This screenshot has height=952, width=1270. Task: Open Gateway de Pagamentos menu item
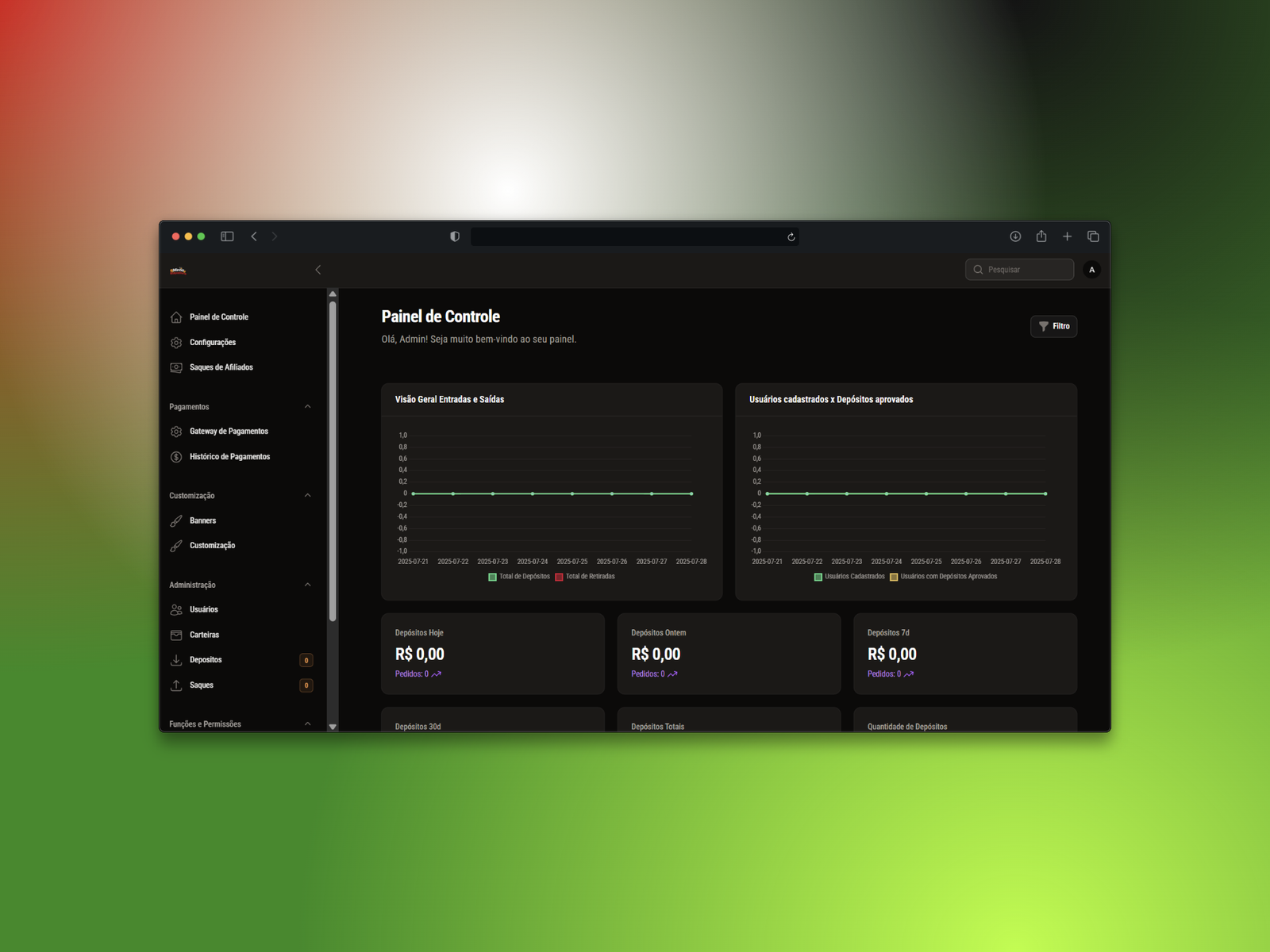tap(229, 432)
